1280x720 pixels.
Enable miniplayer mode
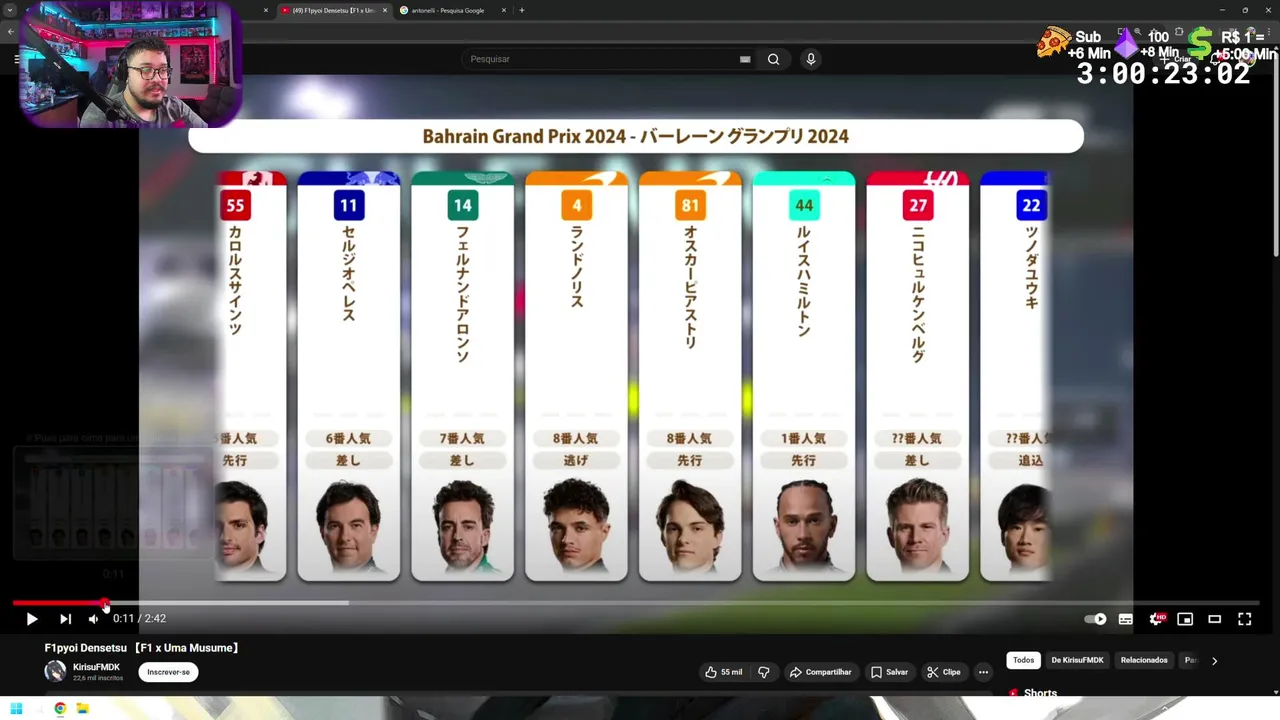click(x=1185, y=619)
